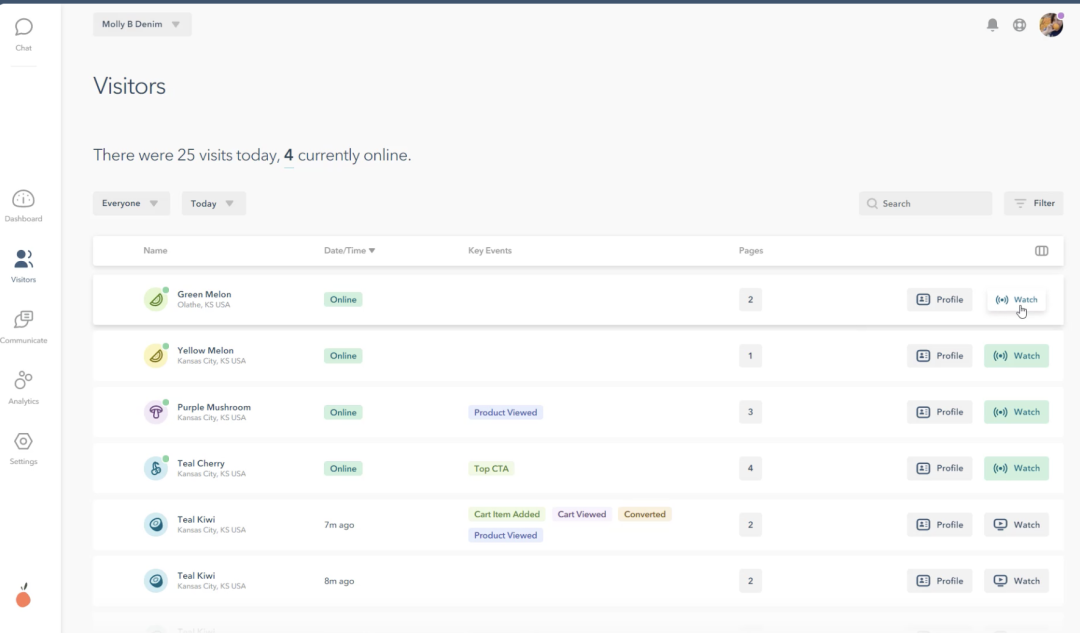
Task: Open the column layout icon
Action: pyautogui.click(x=1041, y=251)
